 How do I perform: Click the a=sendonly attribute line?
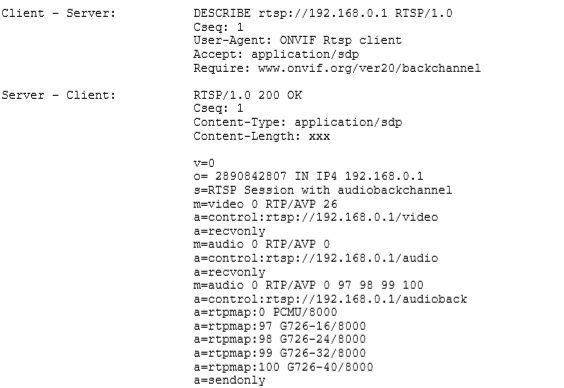tap(229, 380)
